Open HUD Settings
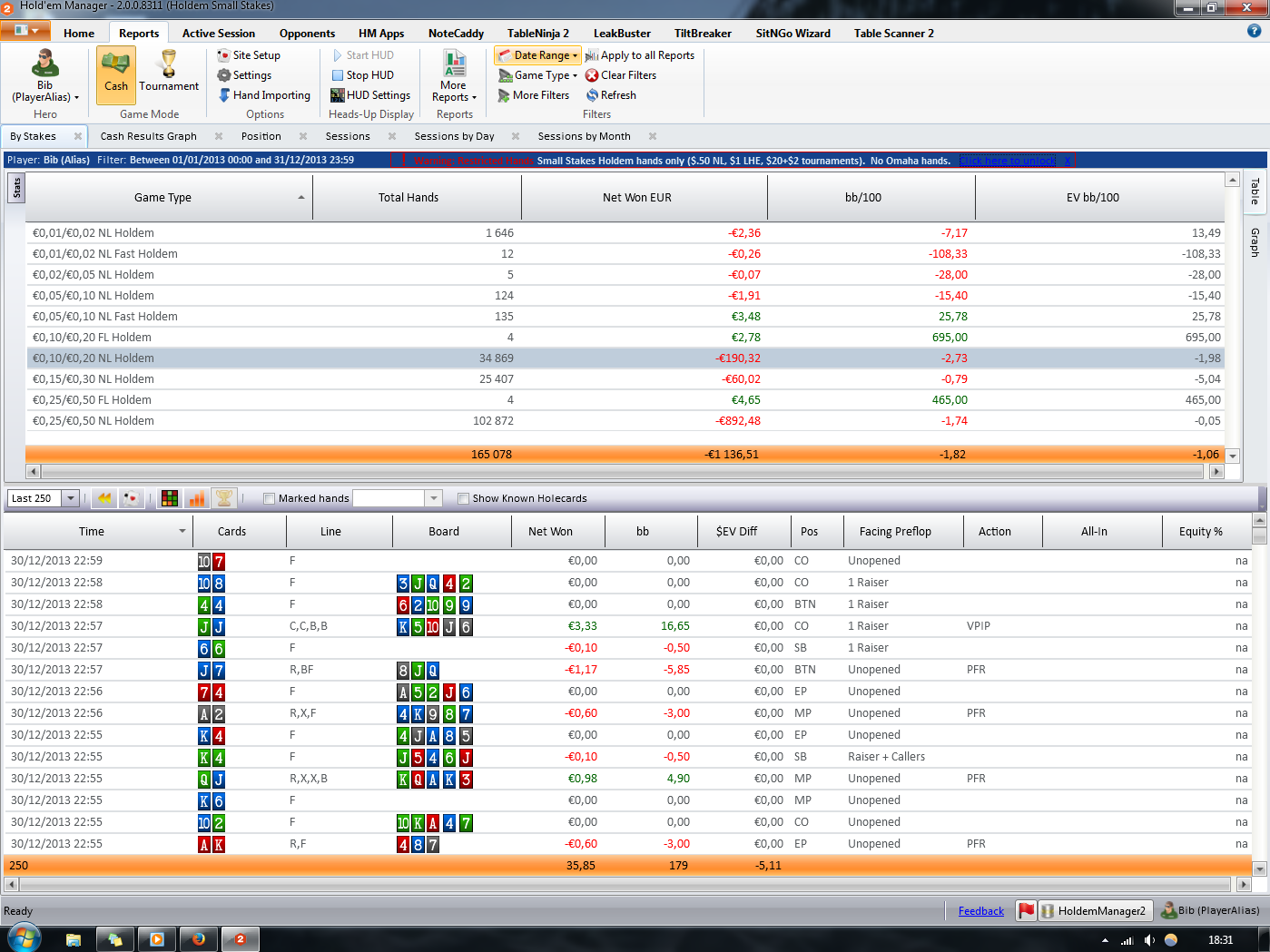1270x952 pixels. (370, 95)
